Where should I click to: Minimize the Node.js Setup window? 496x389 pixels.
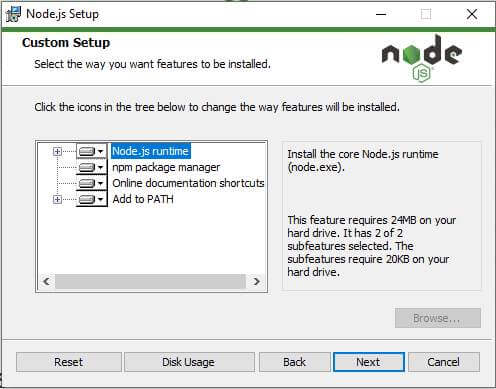coord(381,14)
